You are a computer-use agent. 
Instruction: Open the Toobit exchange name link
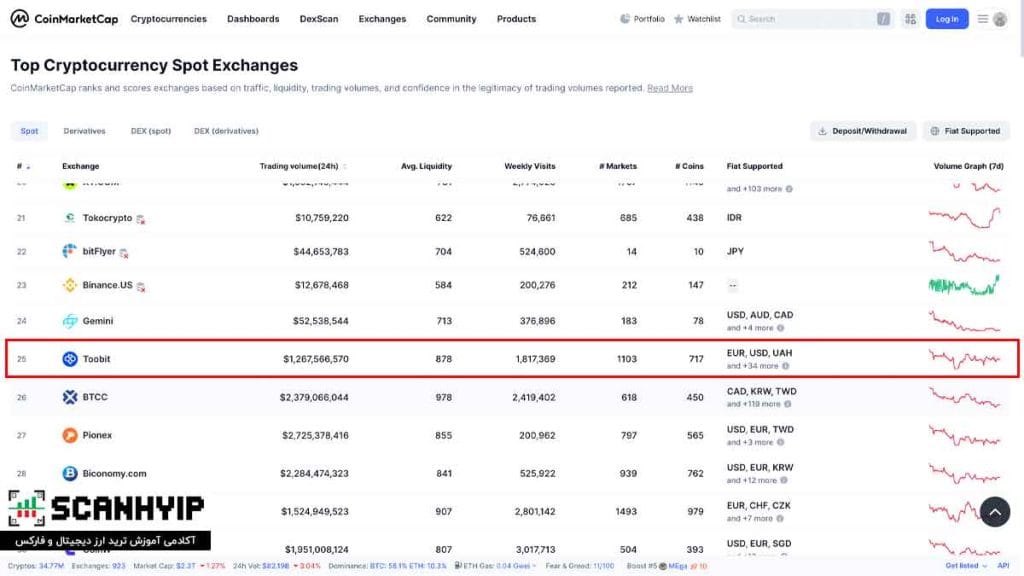[x=96, y=359]
